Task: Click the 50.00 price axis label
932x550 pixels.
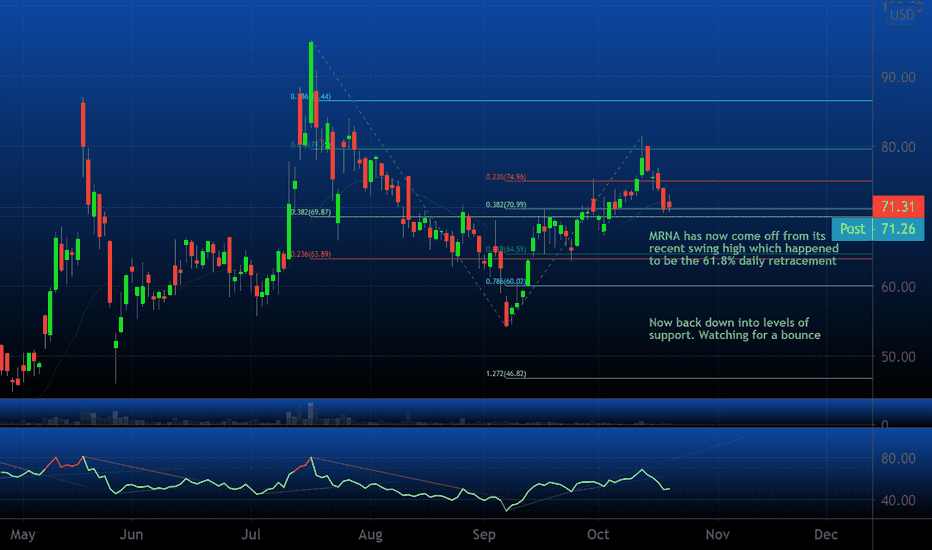Action: pyautogui.click(x=898, y=357)
